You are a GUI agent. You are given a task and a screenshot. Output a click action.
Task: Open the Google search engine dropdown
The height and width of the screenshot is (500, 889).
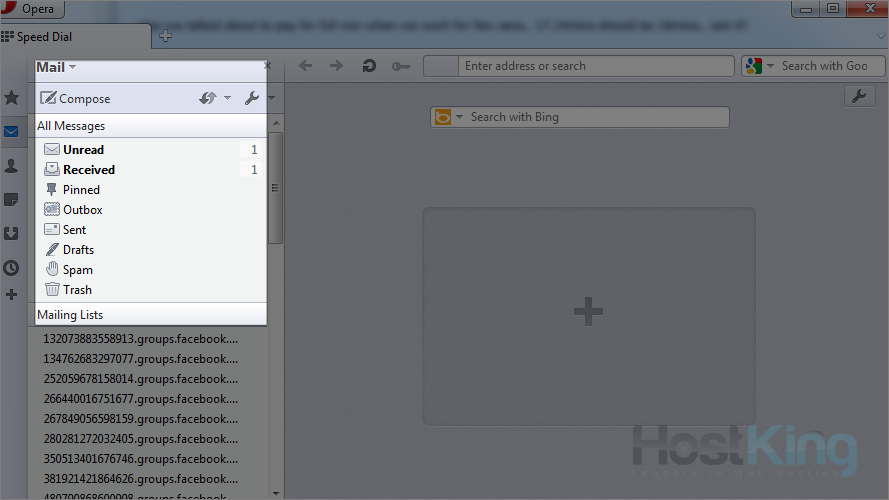(768, 66)
